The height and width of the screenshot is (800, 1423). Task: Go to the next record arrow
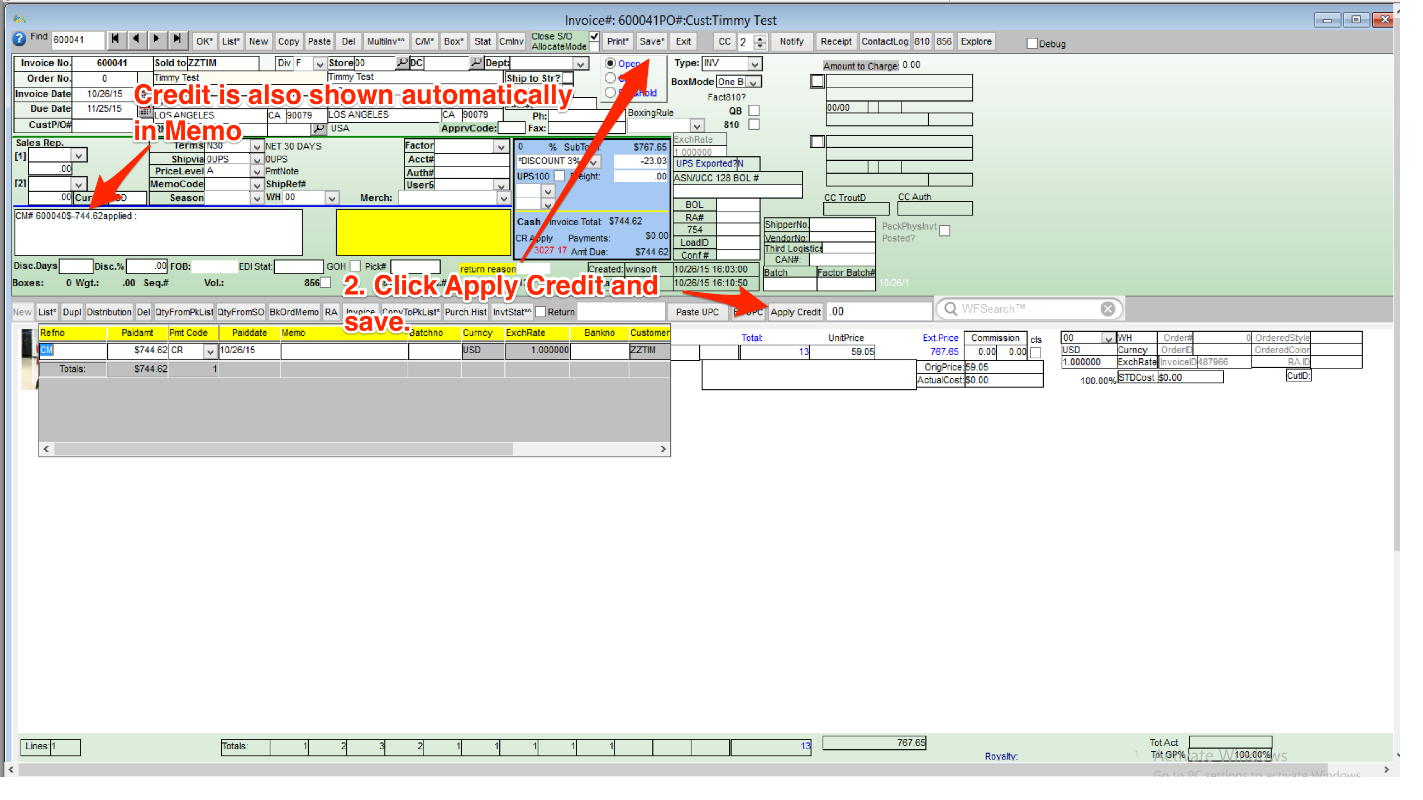[x=158, y=40]
